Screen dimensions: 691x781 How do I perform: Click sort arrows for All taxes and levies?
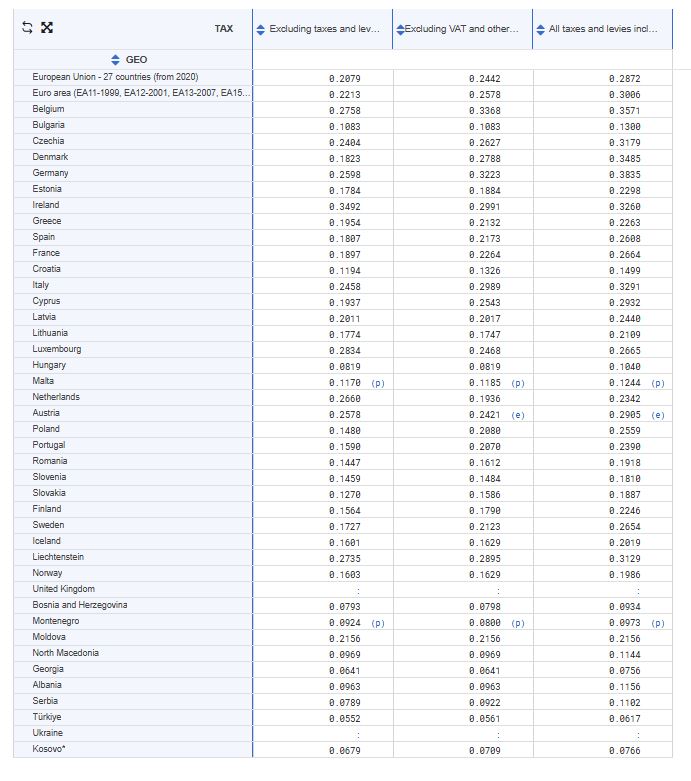click(x=540, y=29)
